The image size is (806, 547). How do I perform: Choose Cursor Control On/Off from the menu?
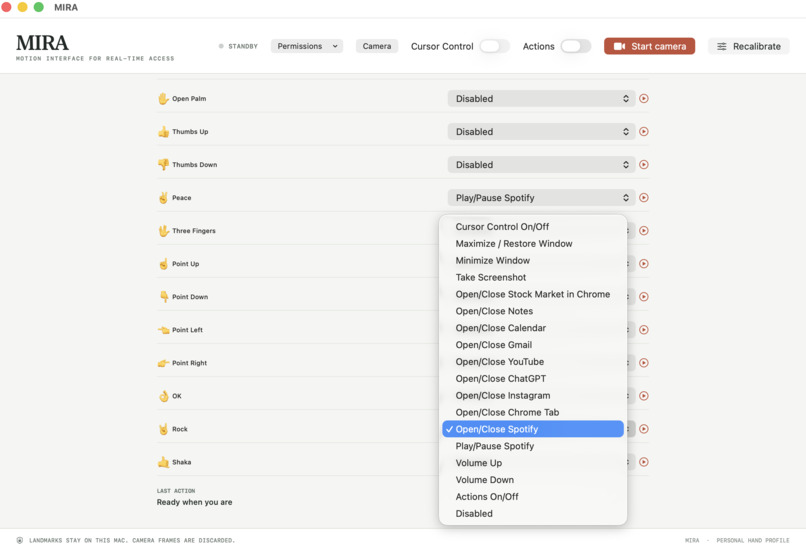pos(533,227)
